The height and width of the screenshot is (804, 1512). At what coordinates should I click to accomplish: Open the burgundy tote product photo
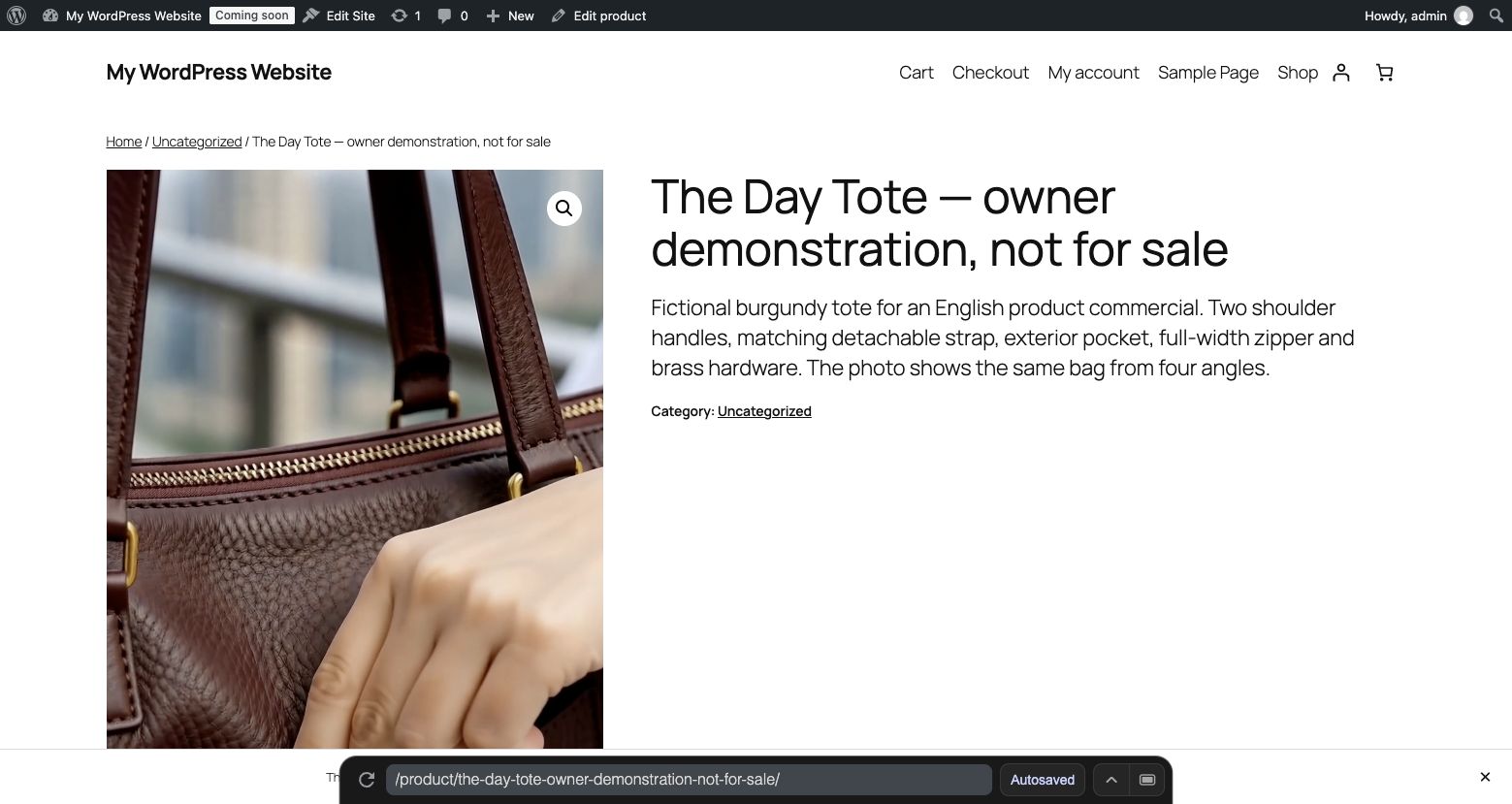(x=355, y=459)
